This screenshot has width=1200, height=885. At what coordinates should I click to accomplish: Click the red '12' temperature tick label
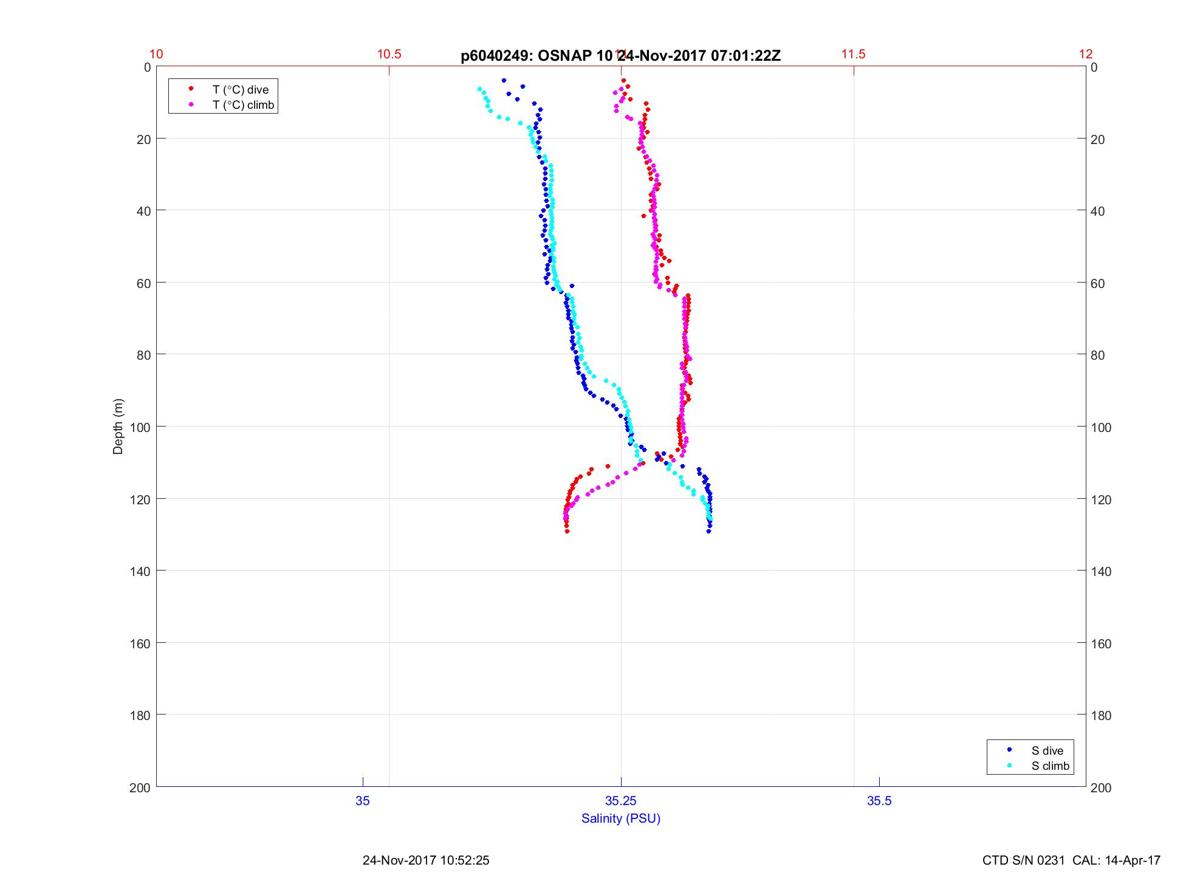(1086, 54)
